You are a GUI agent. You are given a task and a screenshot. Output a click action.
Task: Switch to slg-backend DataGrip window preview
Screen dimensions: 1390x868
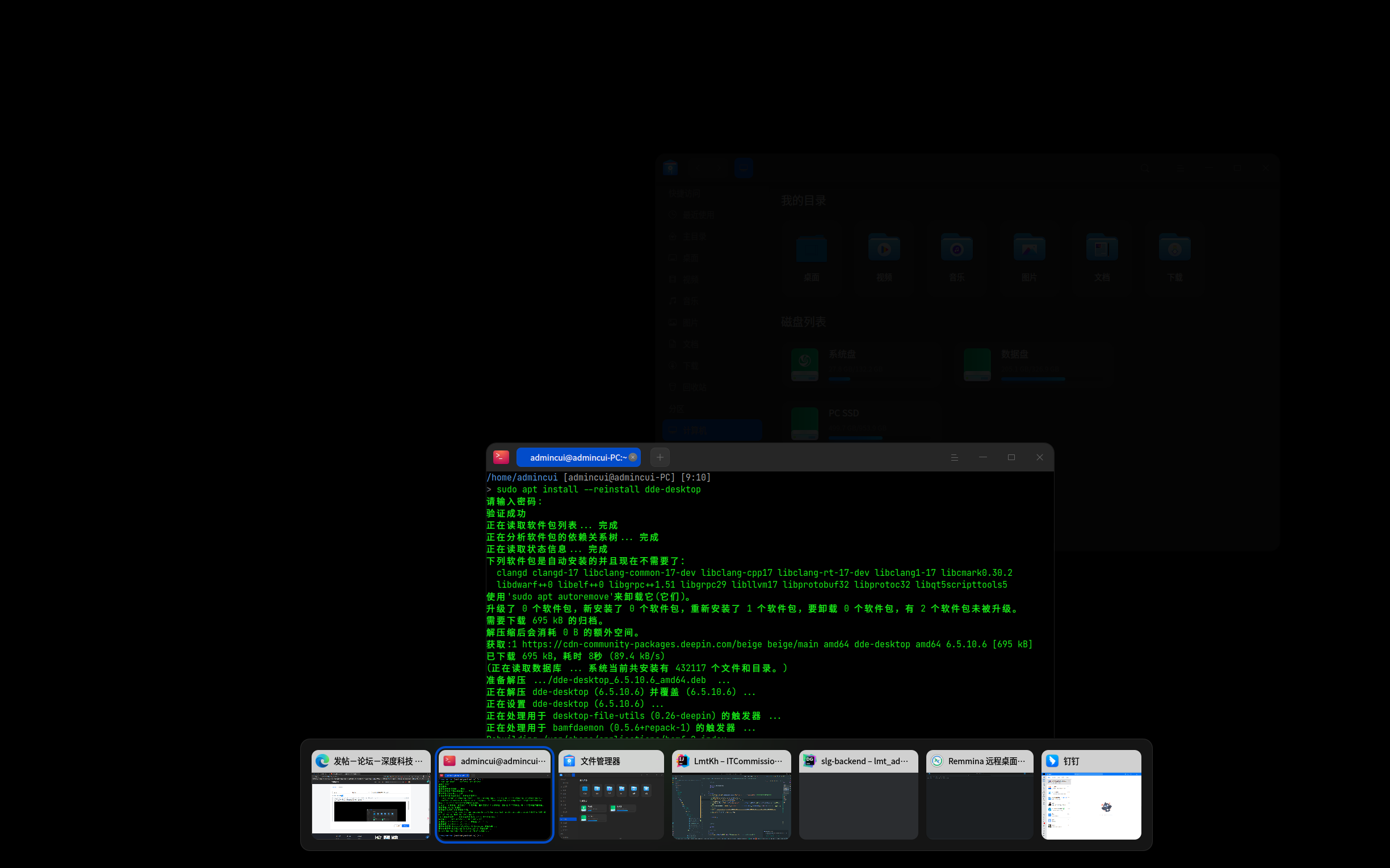point(858,794)
